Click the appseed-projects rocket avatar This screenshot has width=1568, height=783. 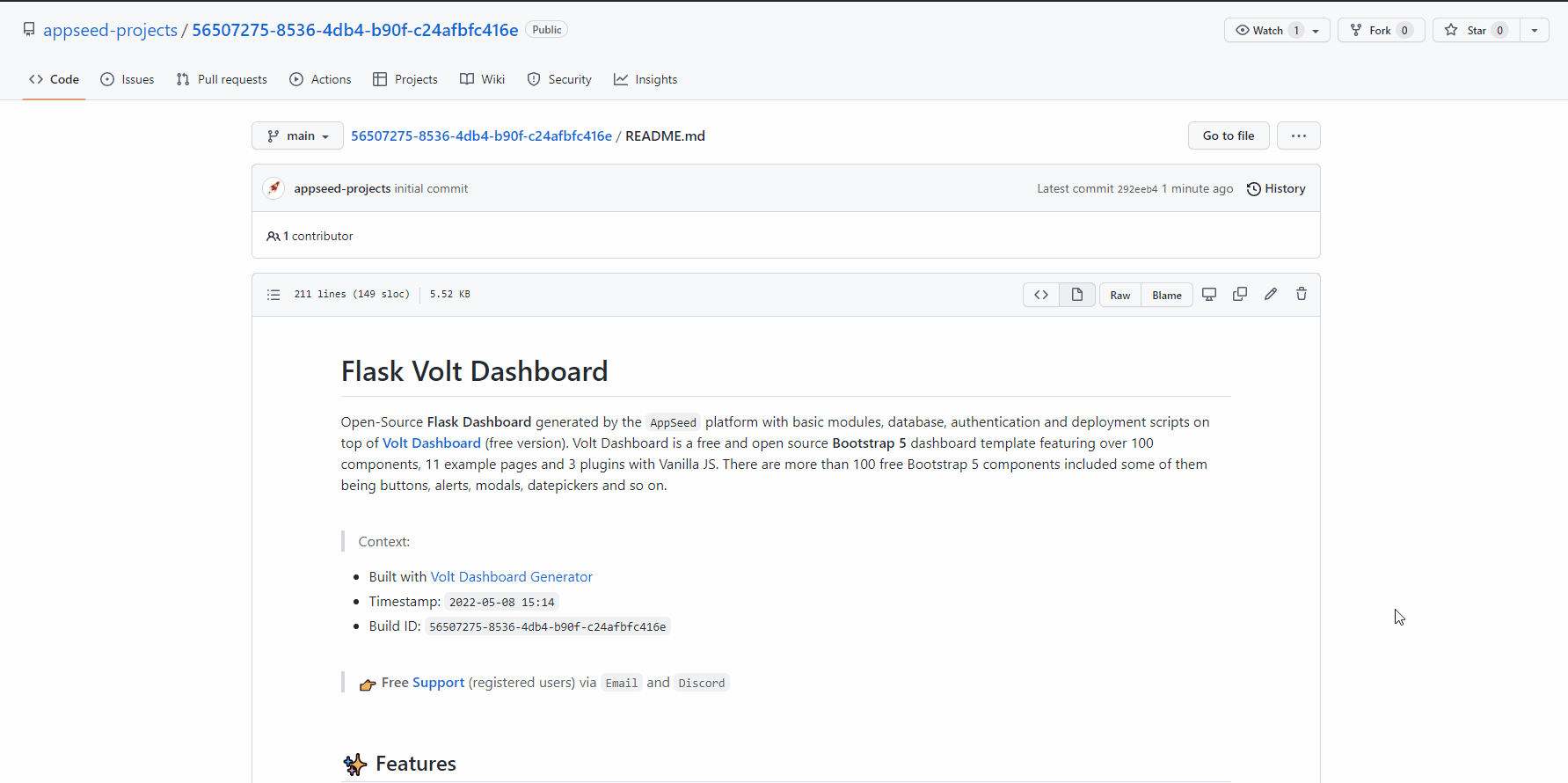tap(273, 188)
